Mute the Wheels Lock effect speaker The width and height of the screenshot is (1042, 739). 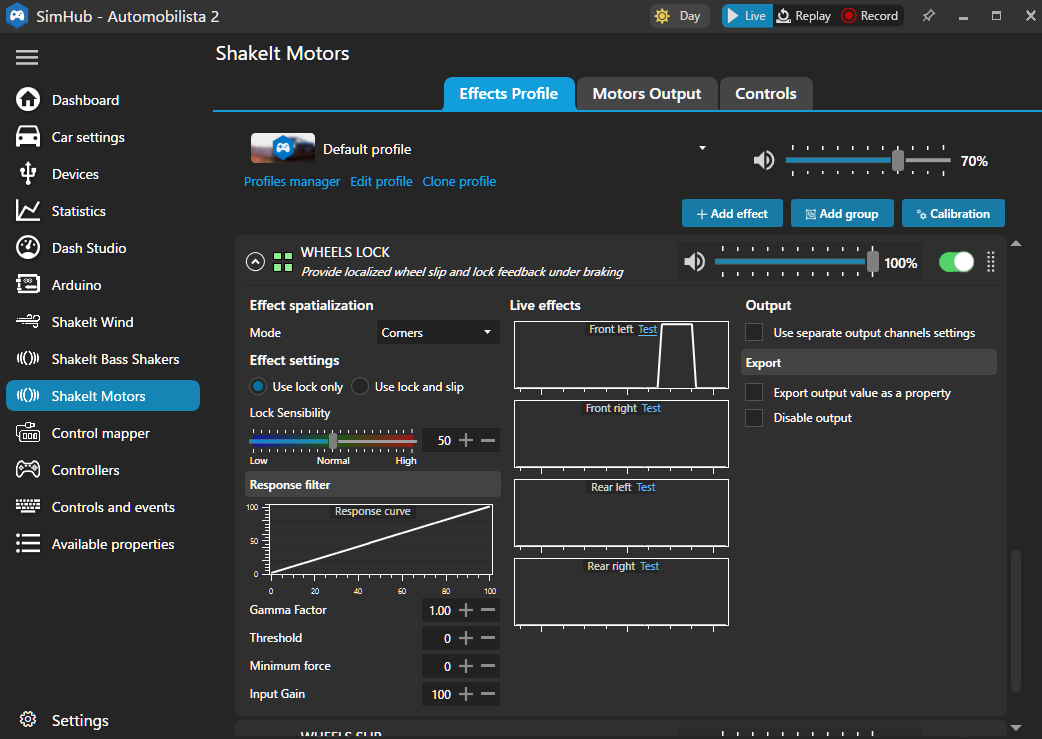pos(694,262)
